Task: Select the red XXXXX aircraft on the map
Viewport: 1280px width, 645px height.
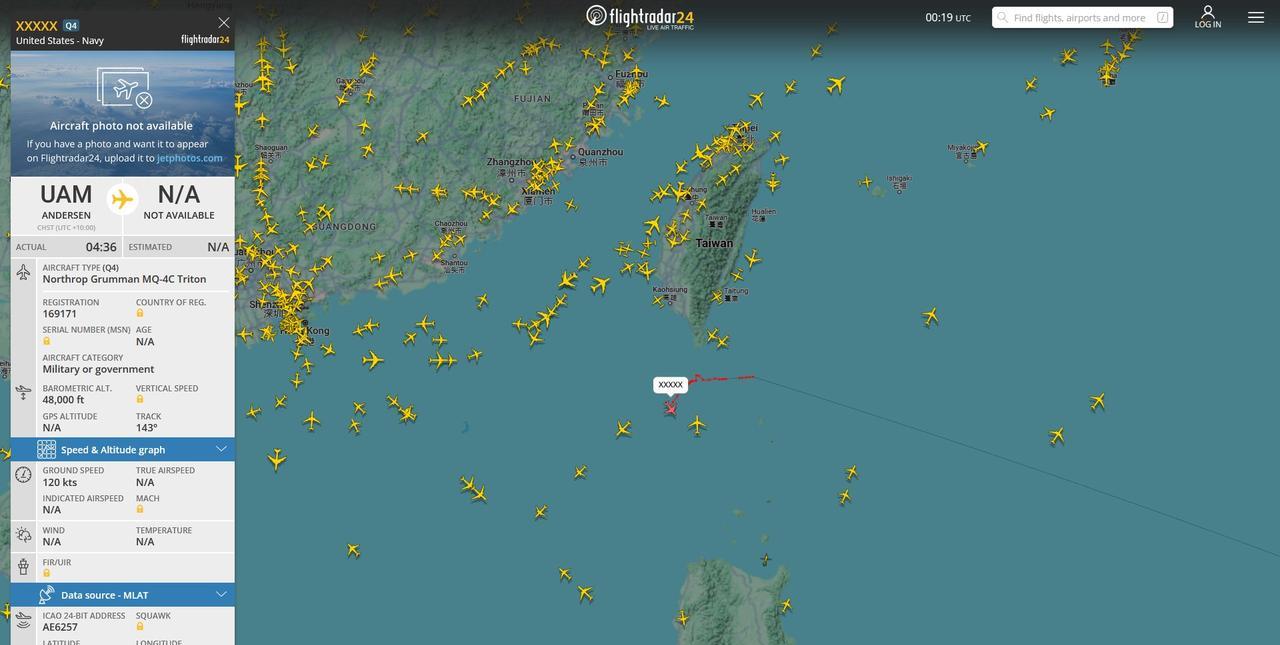Action: pyautogui.click(x=670, y=407)
